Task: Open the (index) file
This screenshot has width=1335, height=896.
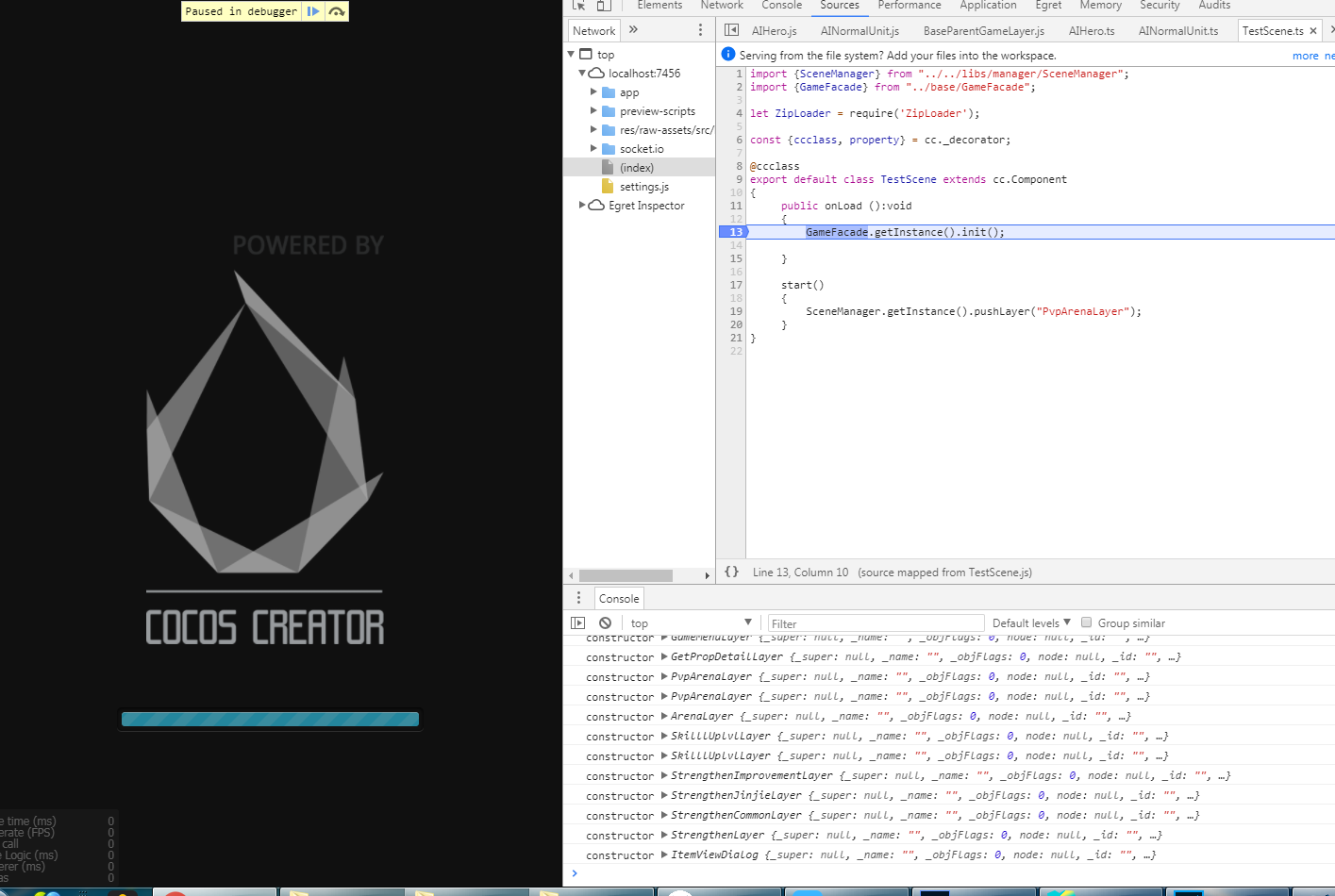Action: point(636,168)
